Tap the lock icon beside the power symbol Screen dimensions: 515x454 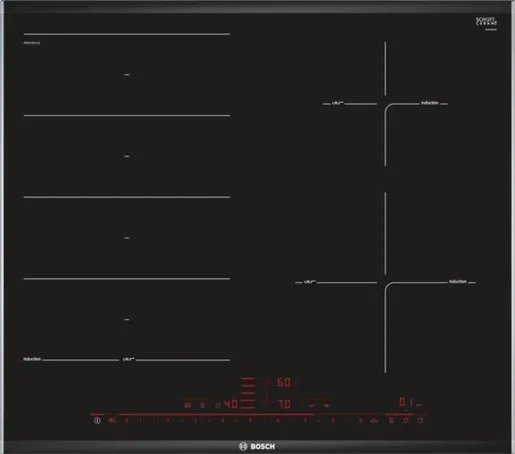tap(112, 421)
